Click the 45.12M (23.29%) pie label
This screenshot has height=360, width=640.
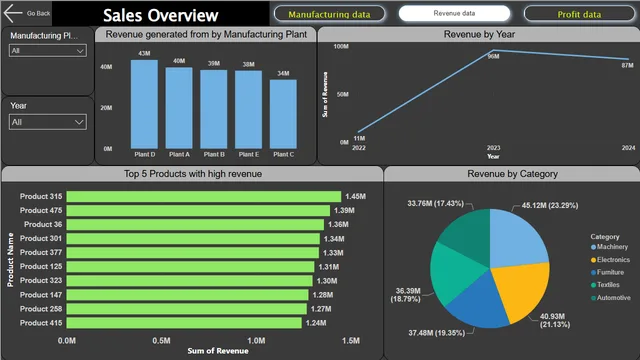[550, 205]
